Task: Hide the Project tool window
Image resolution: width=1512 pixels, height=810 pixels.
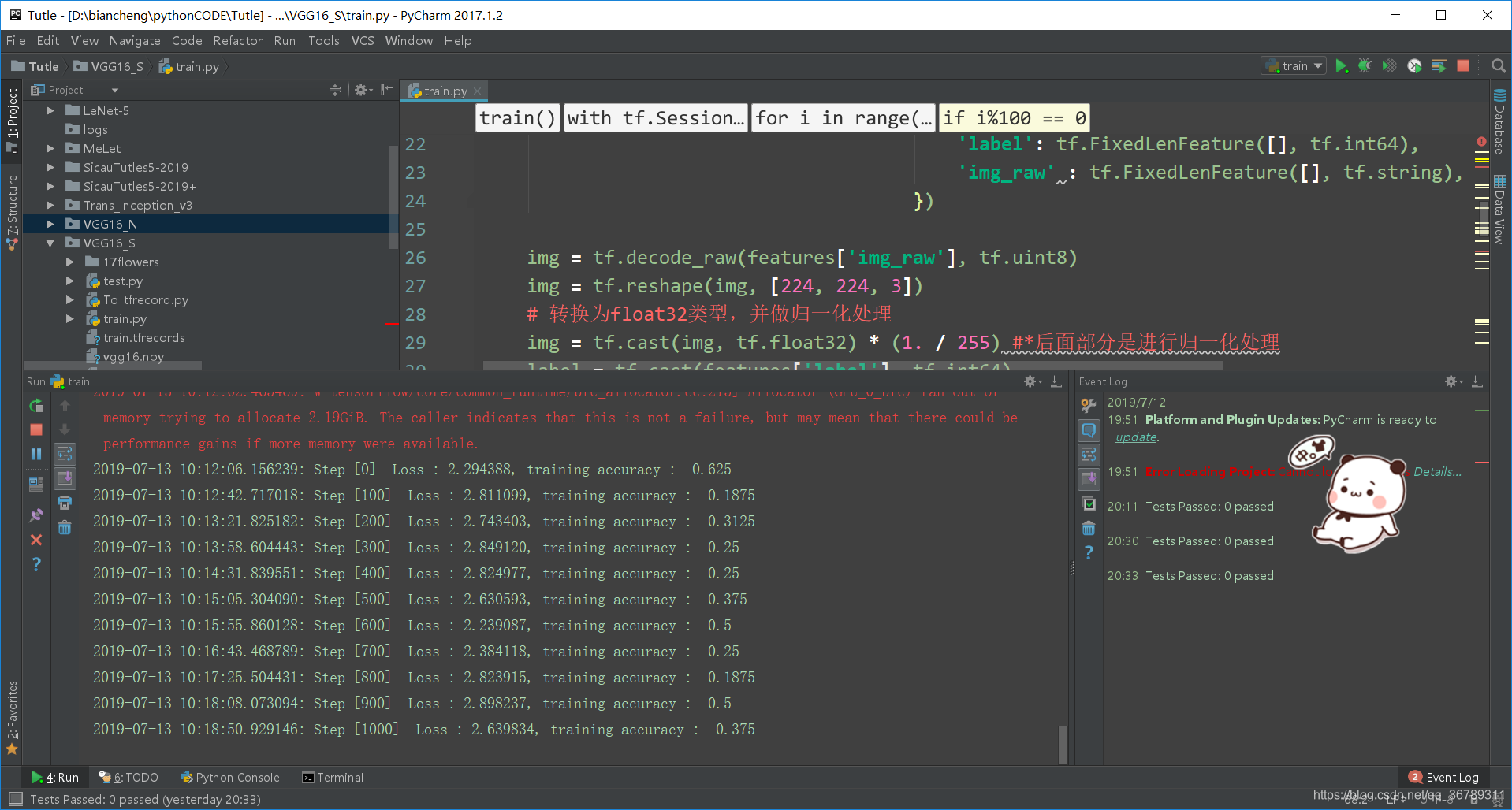Action: [386, 90]
